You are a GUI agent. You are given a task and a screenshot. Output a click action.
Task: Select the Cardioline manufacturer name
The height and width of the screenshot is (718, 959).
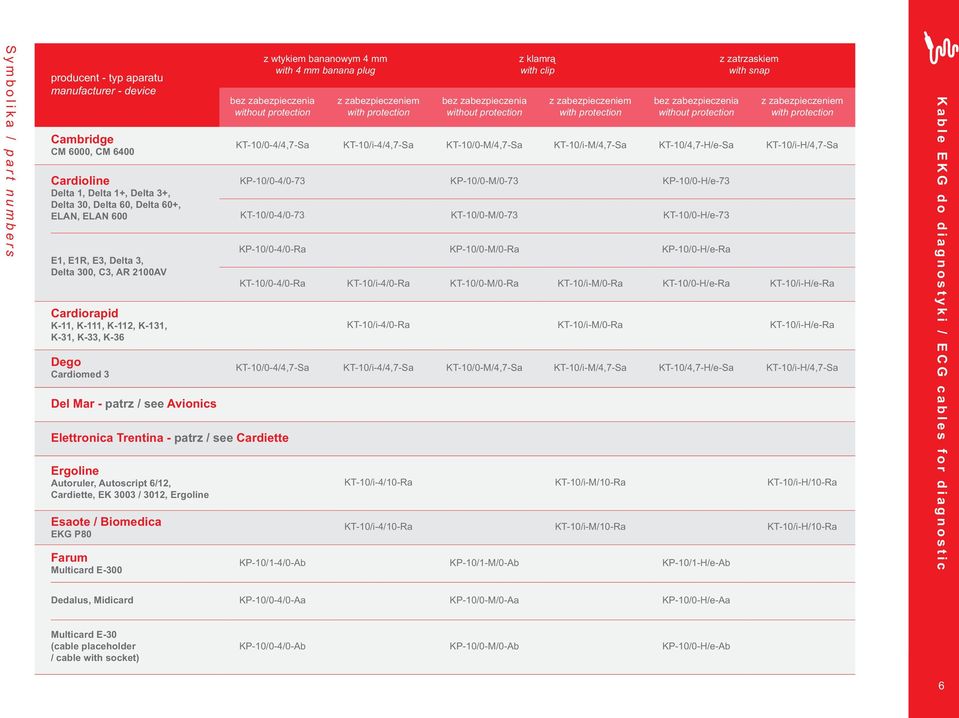pos(80,180)
